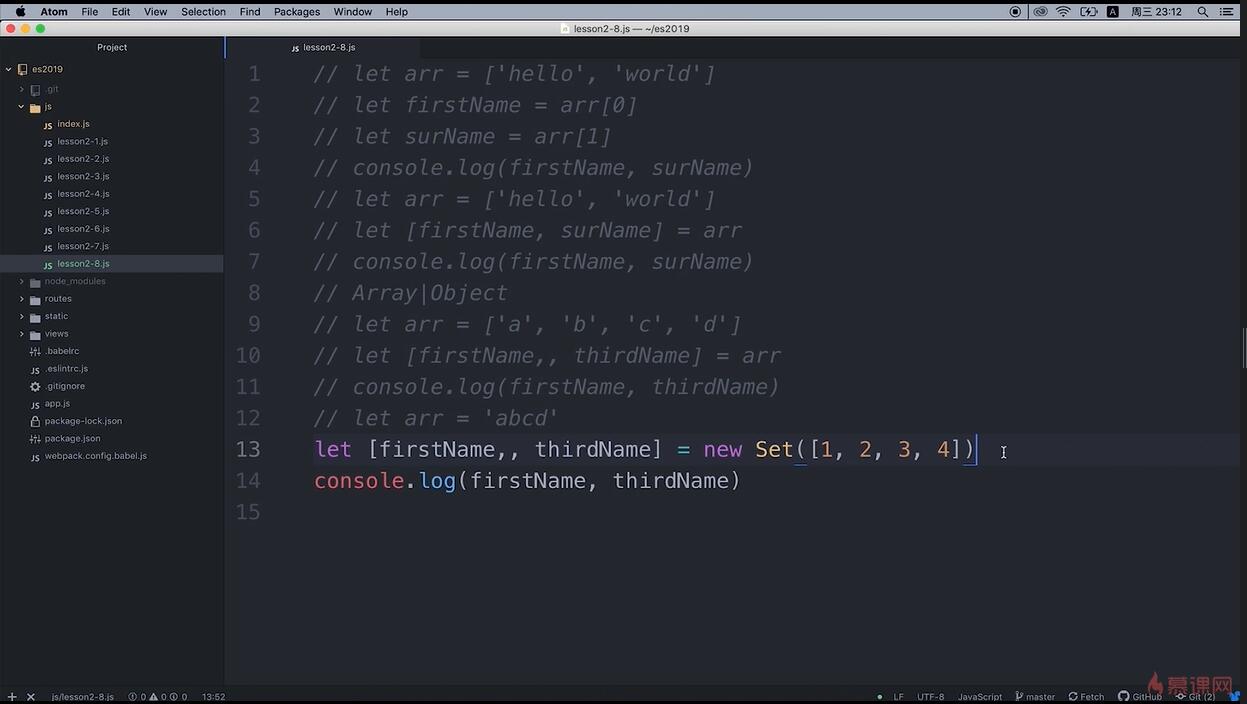The height and width of the screenshot is (704, 1247).
Task: Open lesson2-2.js file
Action: pos(82,159)
